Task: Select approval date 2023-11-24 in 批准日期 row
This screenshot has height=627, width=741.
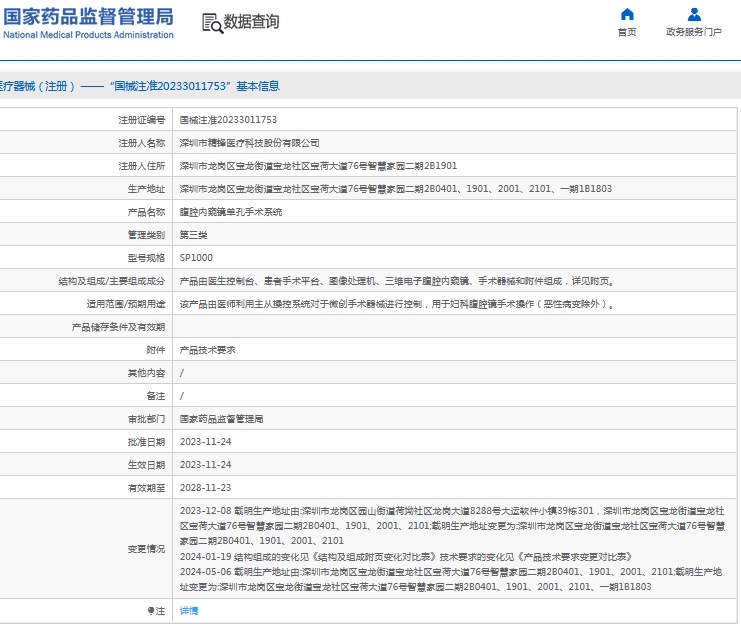Action: tap(206, 442)
